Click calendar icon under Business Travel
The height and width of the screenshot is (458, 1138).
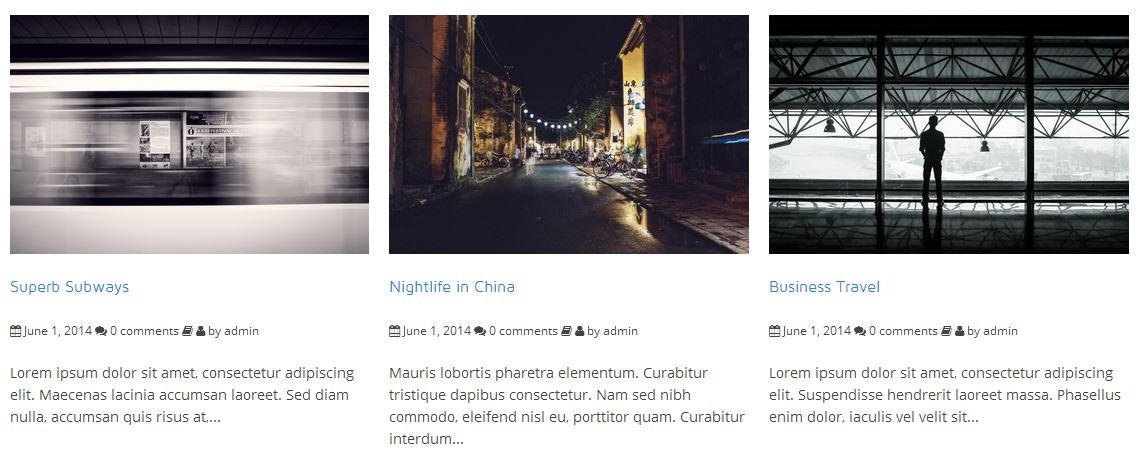click(x=774, y=331)
